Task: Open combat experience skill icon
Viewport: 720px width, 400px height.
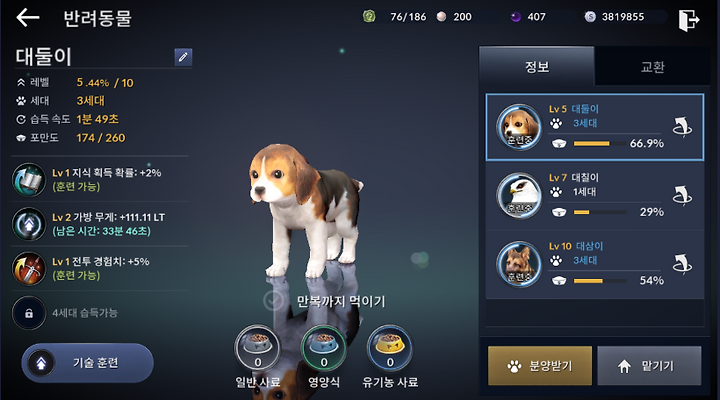Action: pyautogui.click(x=29, y=269)
